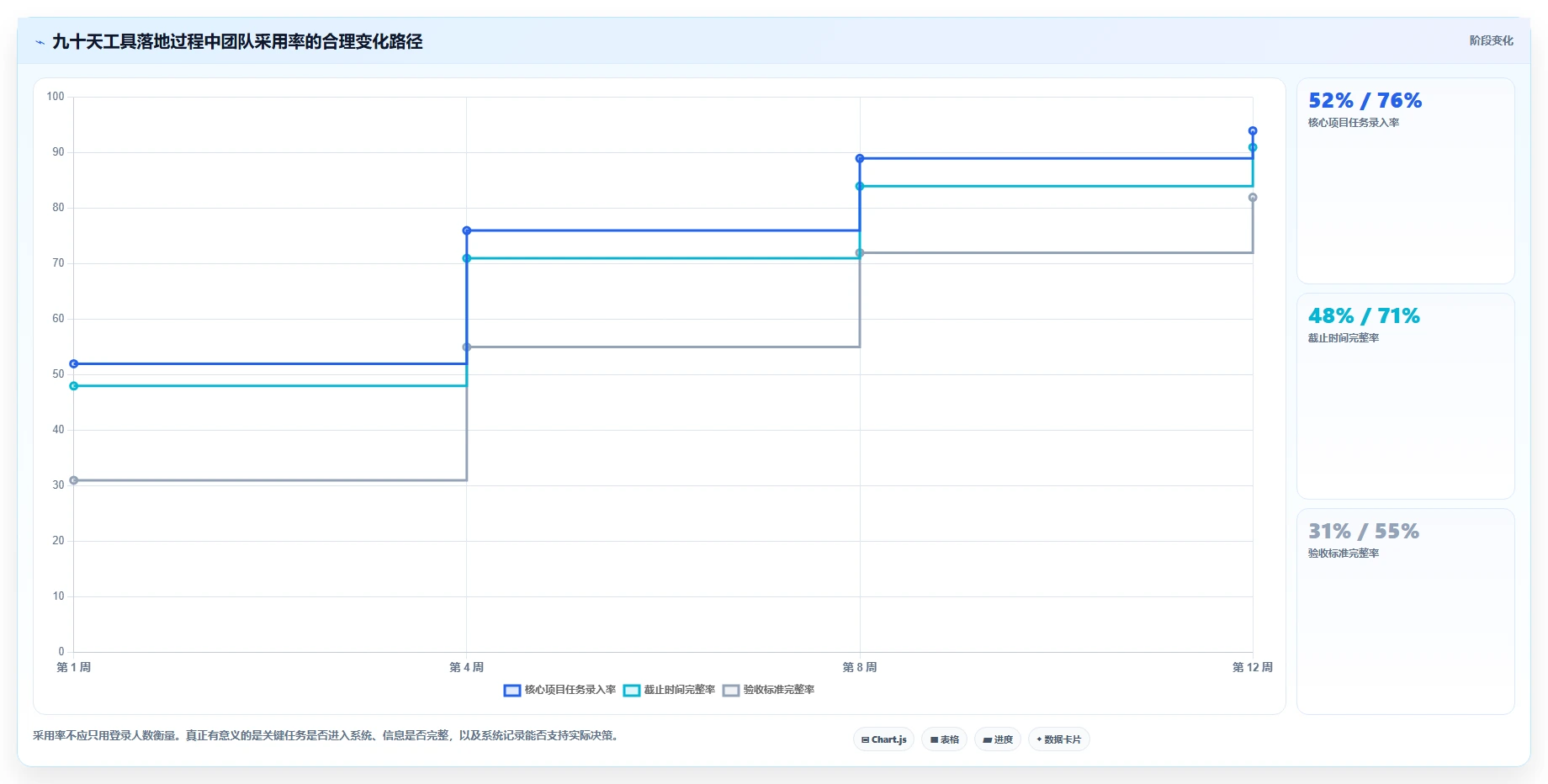Click the dashboard title 九十天工具落地过程中团队采用率的合理变化路径

click(x=237, y=41)
